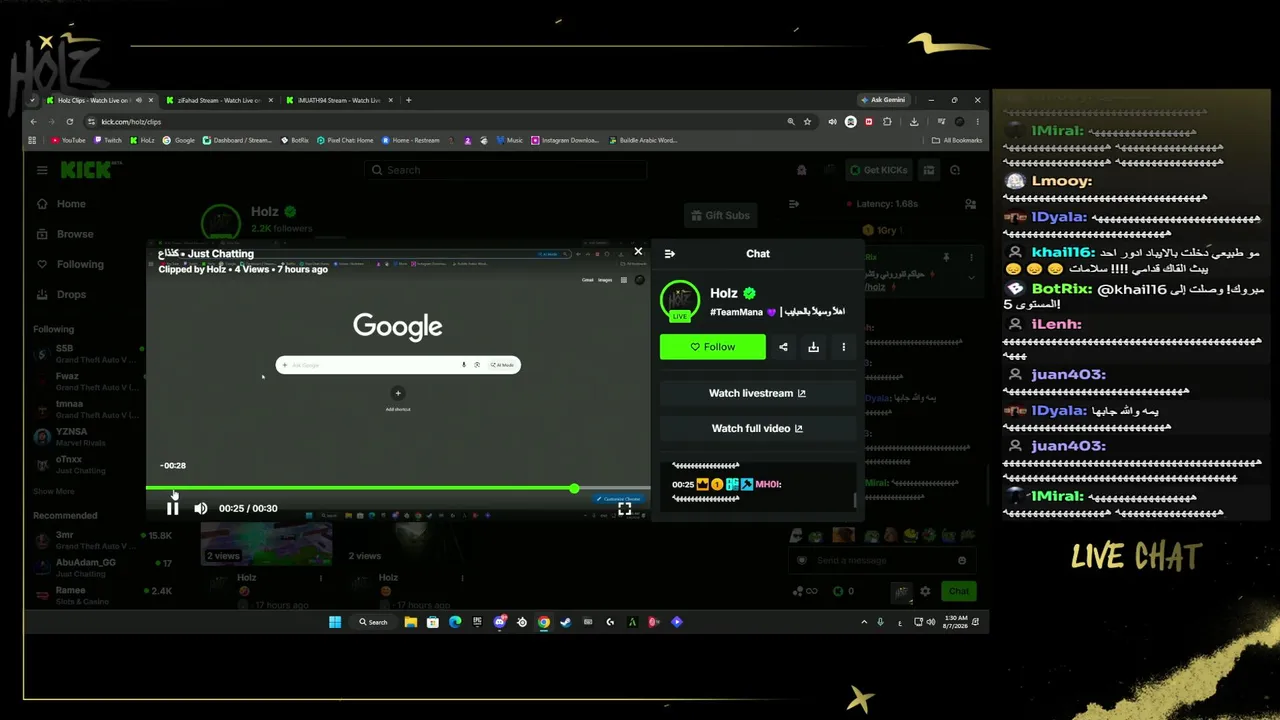Screen dimensions: 1280x720
Task: Open the All Bookmarks folder
Action: coord(956,141)
